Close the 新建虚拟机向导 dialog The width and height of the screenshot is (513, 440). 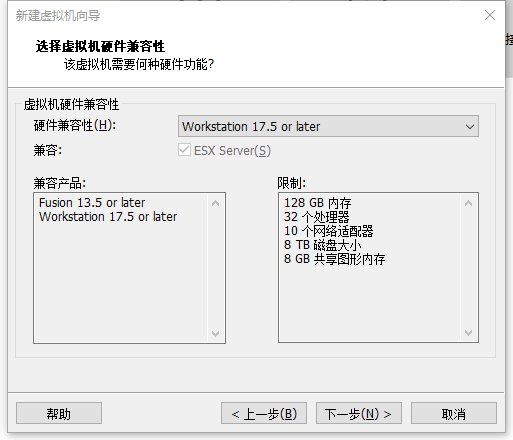point(490,15)
